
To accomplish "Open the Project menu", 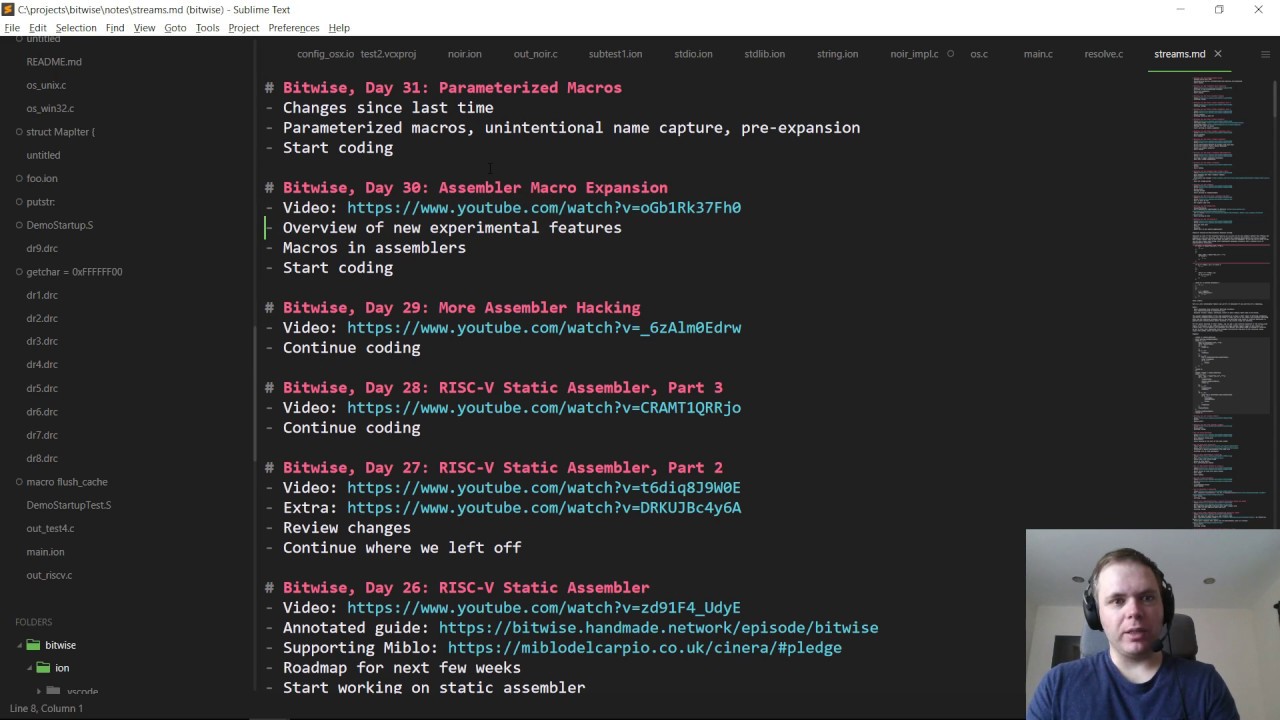I will [x=243, y=28].
